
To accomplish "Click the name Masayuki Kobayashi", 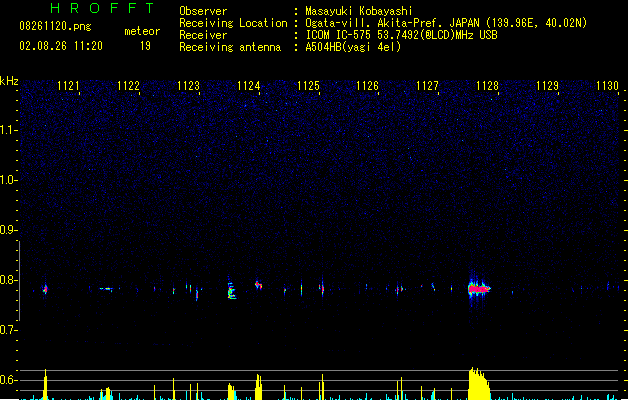I will 359,11.
